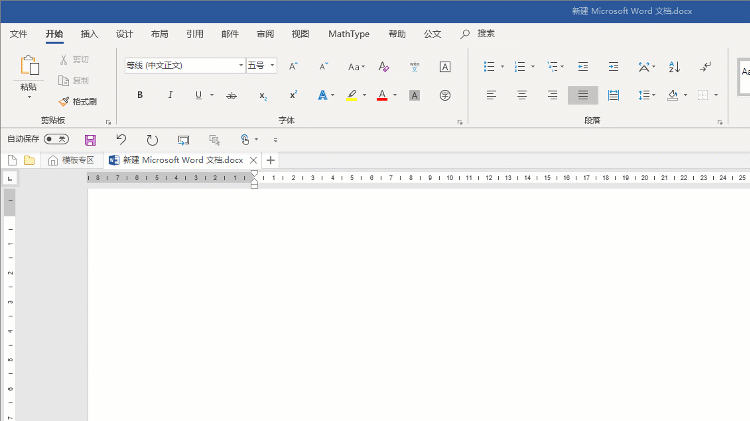Sort text A to Z icon
Image resolution: width=750 pixels, height=421 pixels.
coord(674,66)
